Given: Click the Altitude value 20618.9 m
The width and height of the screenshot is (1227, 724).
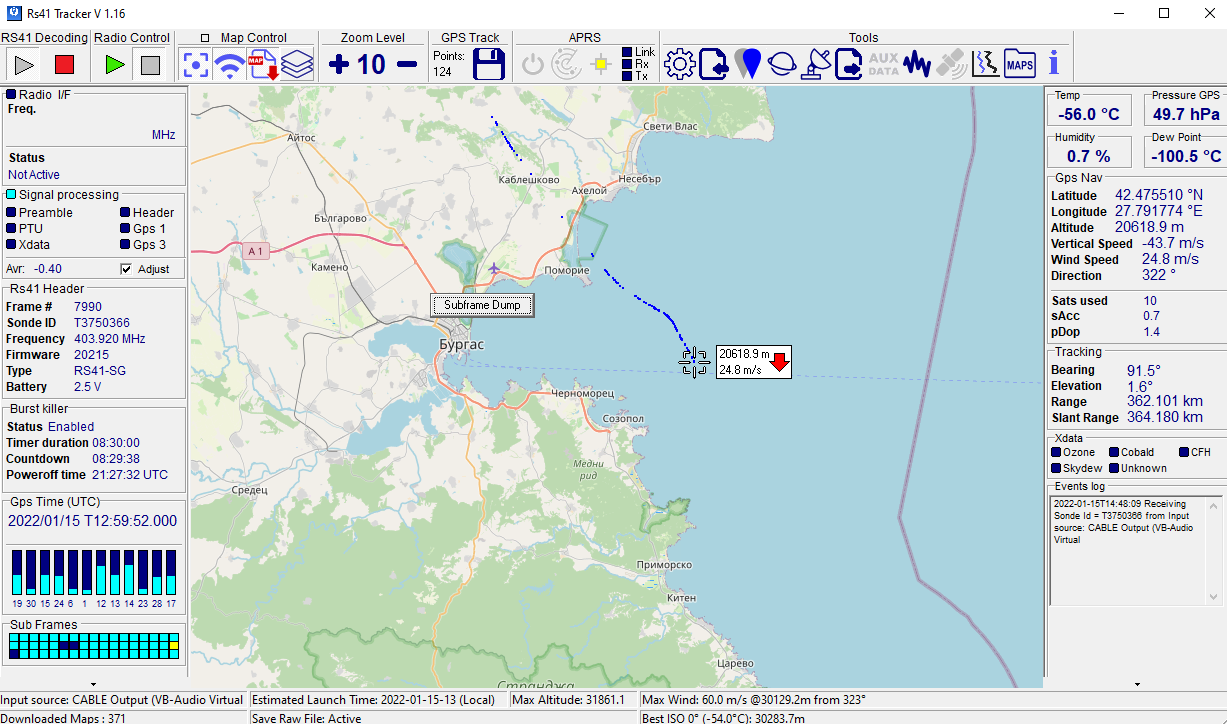Looking at the screenshot, I should click(1149, 227).
